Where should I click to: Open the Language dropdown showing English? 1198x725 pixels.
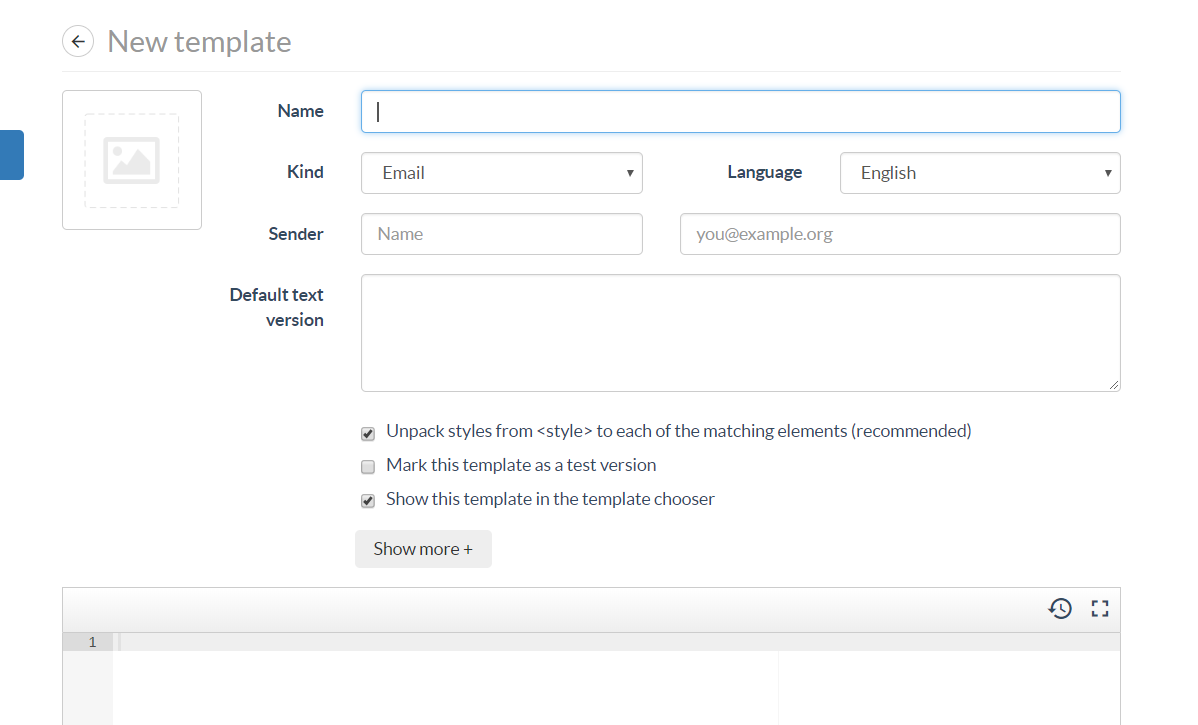[979, 173]
